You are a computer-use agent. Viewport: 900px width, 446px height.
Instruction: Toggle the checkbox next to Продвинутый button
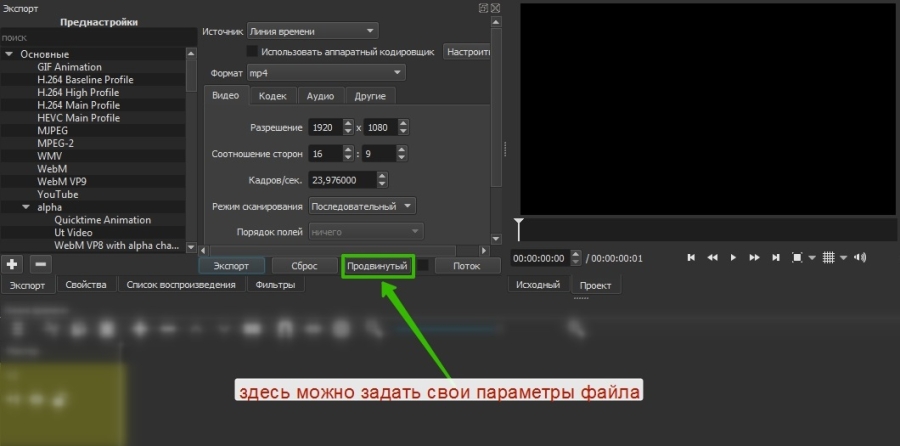tap(424, 266)
